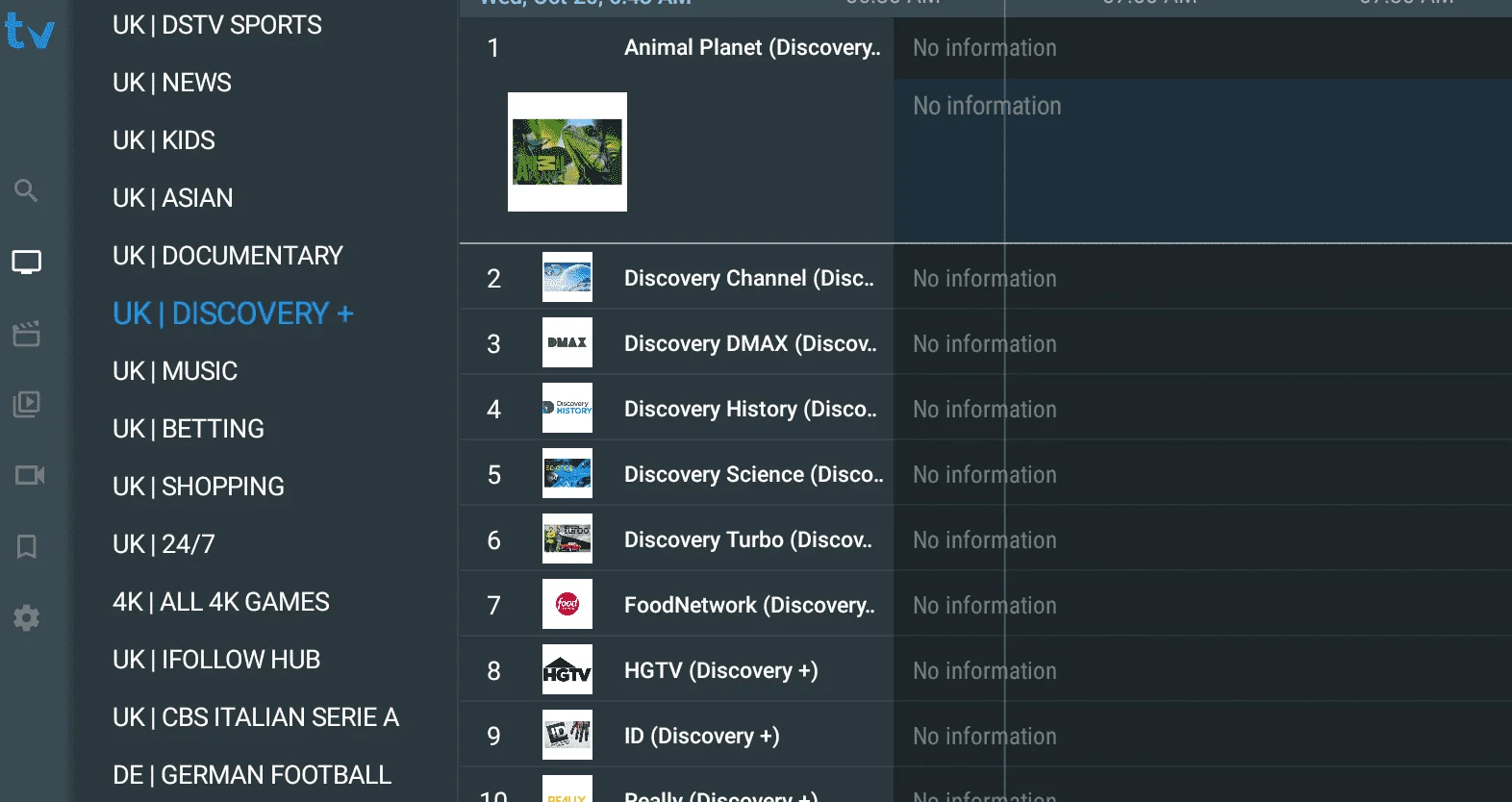Open the bookmarks favorites icon
This screenshot has height=802, width=1512.
click(27, 546)
